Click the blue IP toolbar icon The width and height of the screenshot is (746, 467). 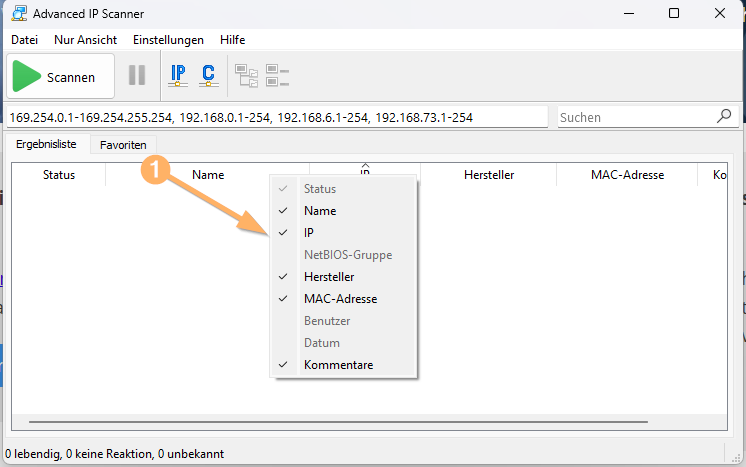178,75
